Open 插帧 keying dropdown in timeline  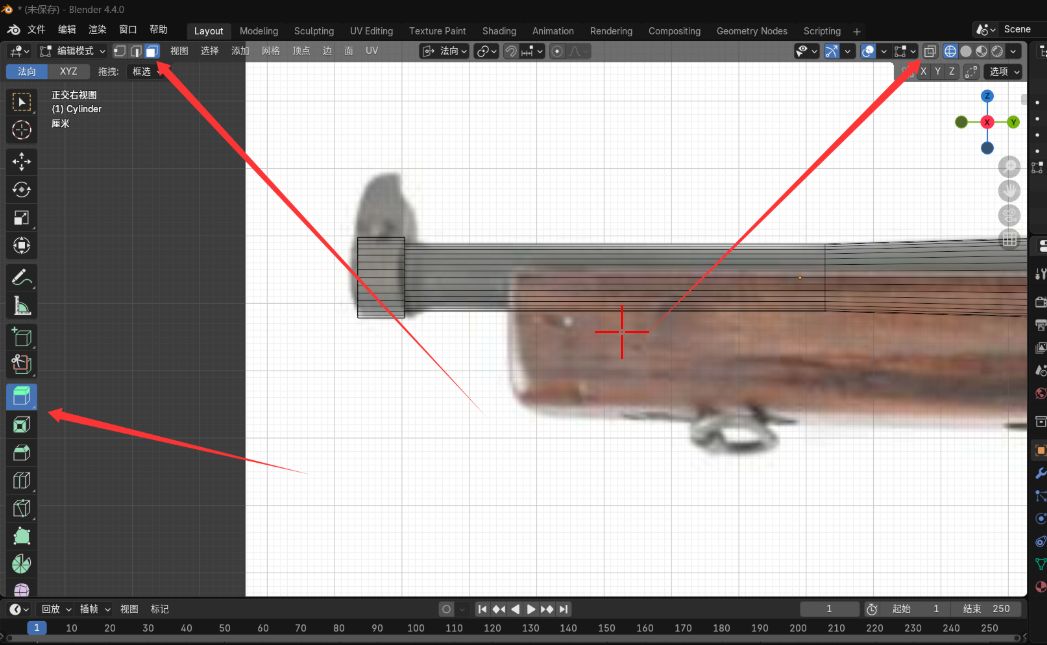95,609
